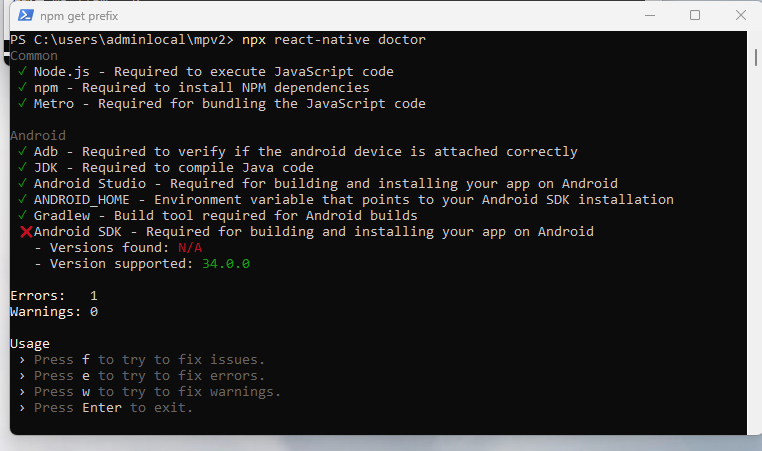Click the red X beside Android SDK
The image size is (762, 451).
[26, 232]
